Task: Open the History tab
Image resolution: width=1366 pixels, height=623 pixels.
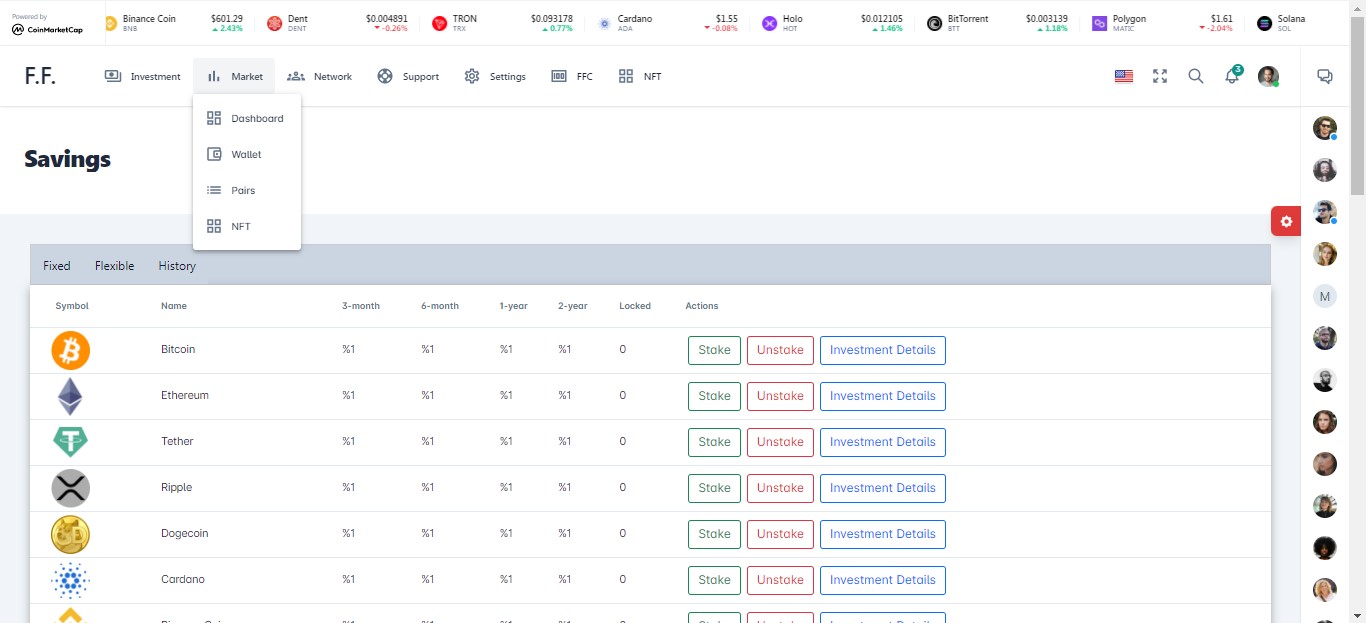Action: (177, 266)
